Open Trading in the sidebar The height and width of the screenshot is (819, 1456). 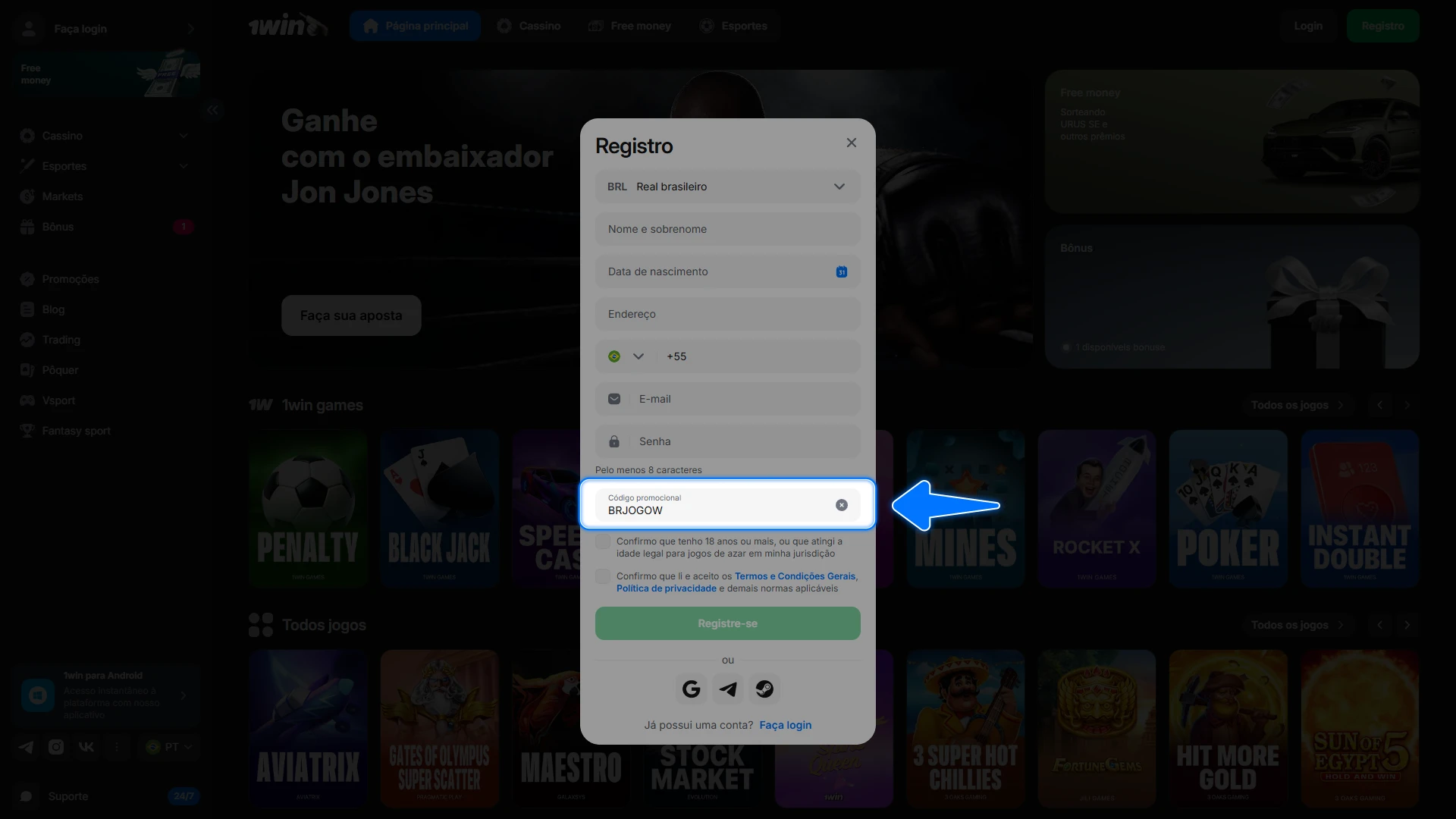pos(106,340)
